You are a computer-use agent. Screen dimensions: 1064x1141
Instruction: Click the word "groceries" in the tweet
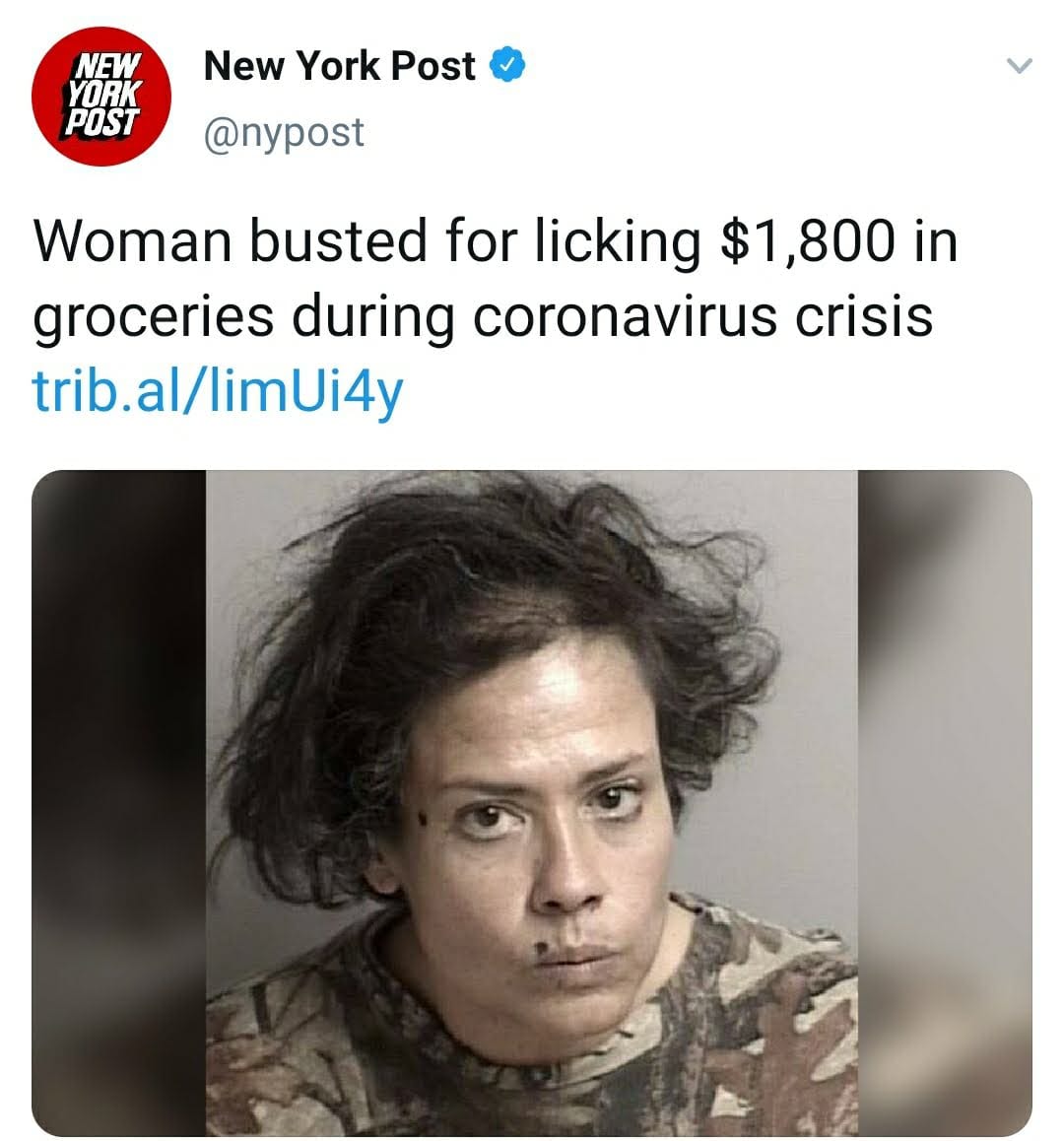pyautogui.click(x=154, y=320)
